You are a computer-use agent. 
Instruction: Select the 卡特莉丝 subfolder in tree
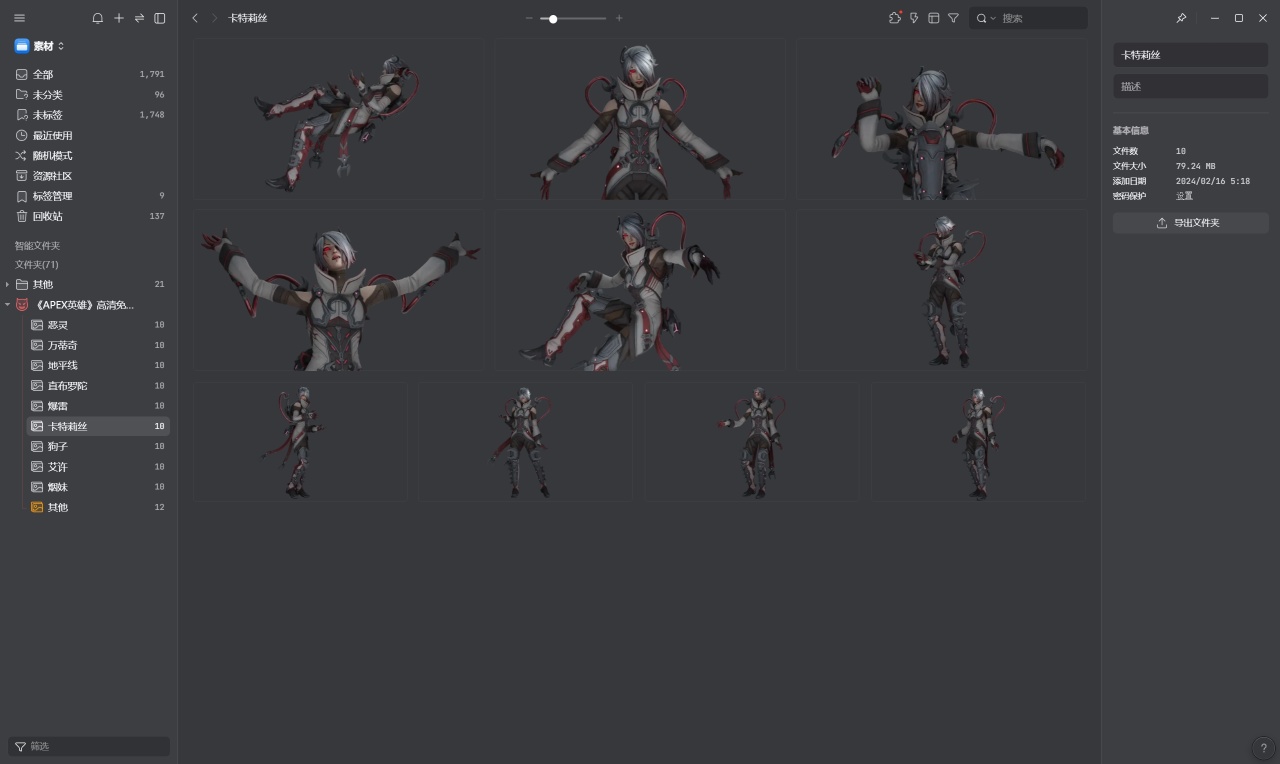(97, 426)
